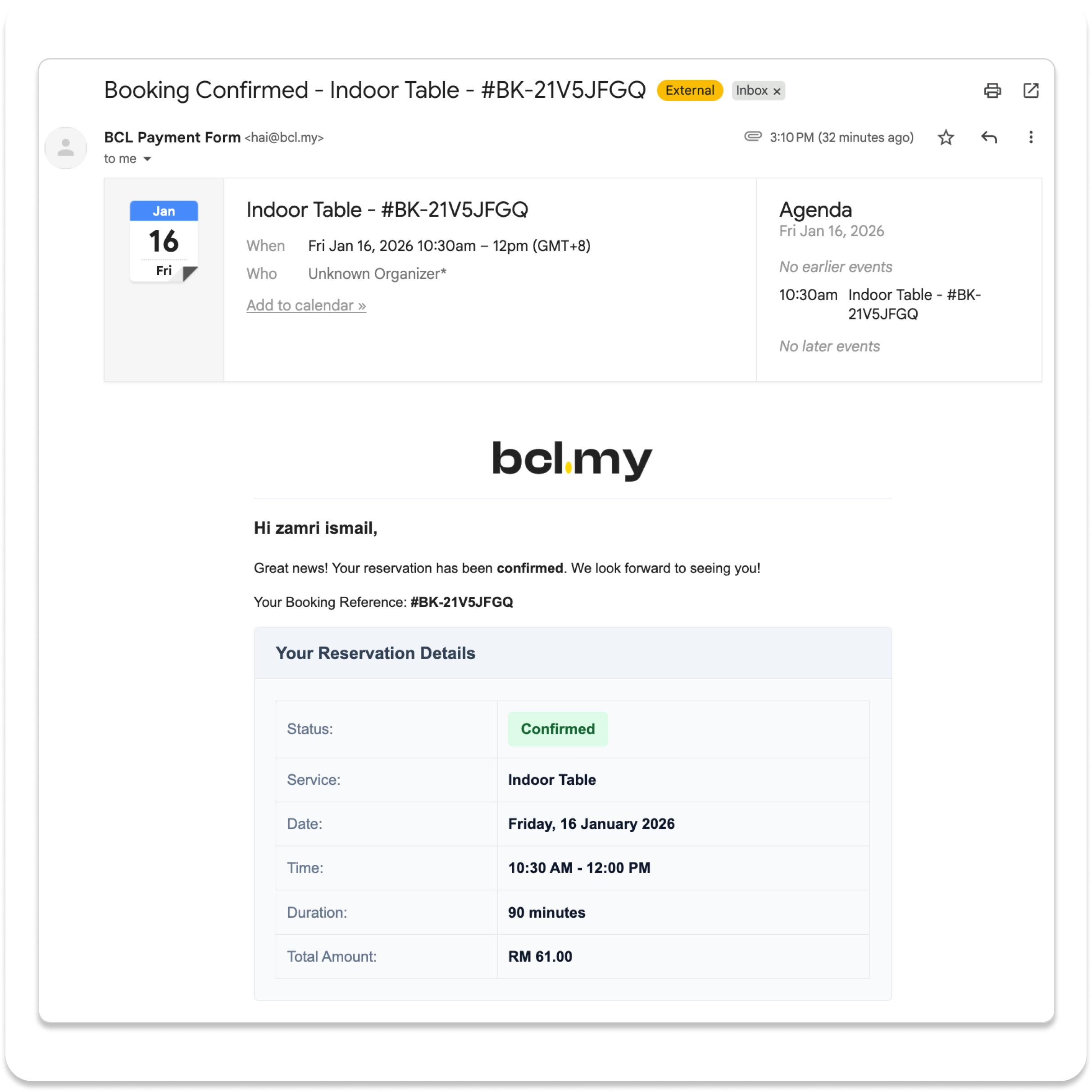Remove the Inbox label with its X
Image resolution: width=1092 pixels, height=1092 pixels.
[x=777, y=91]
